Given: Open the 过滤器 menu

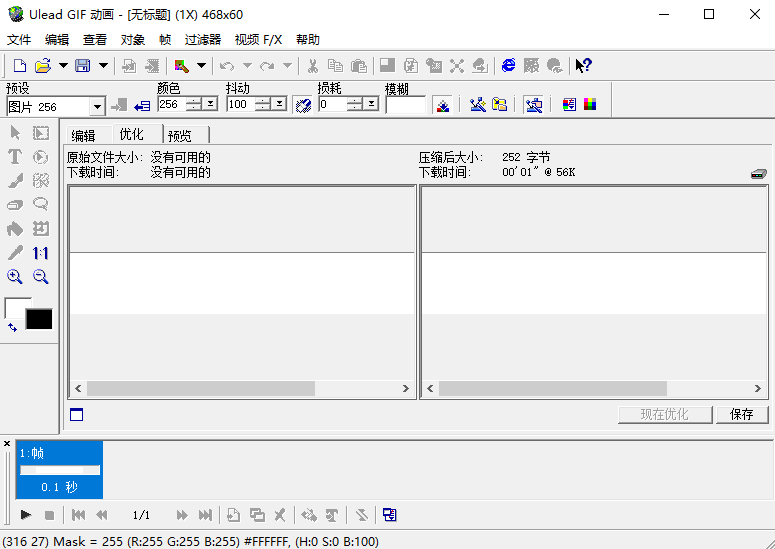Looking at the screenshot, I should pyautogui.click(x=203, y=40).
